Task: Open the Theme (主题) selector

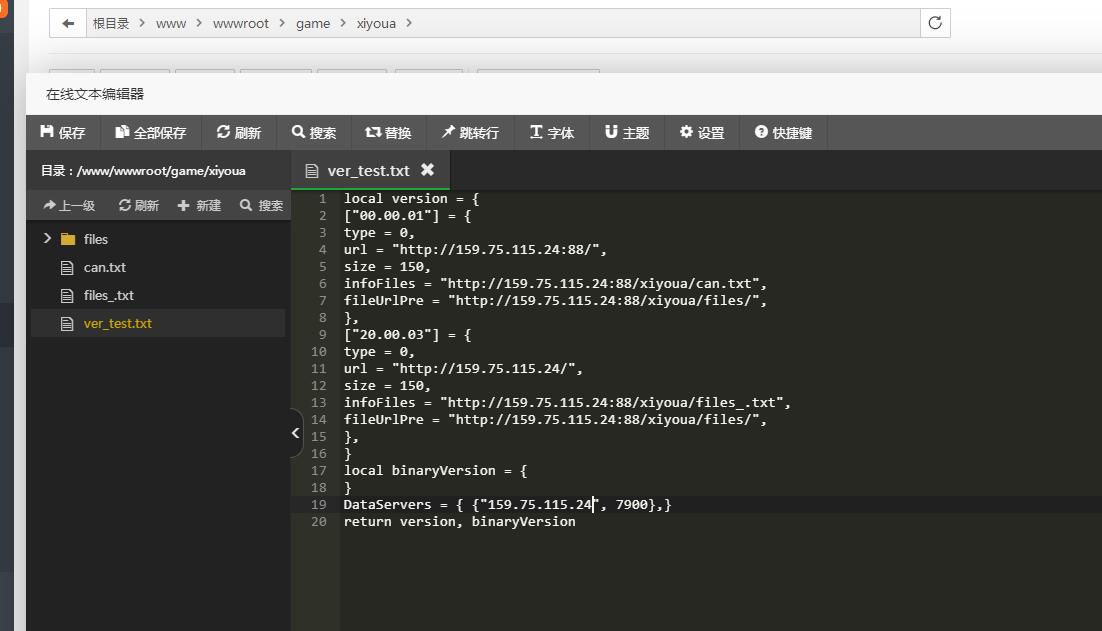Action: click(627, 132)
